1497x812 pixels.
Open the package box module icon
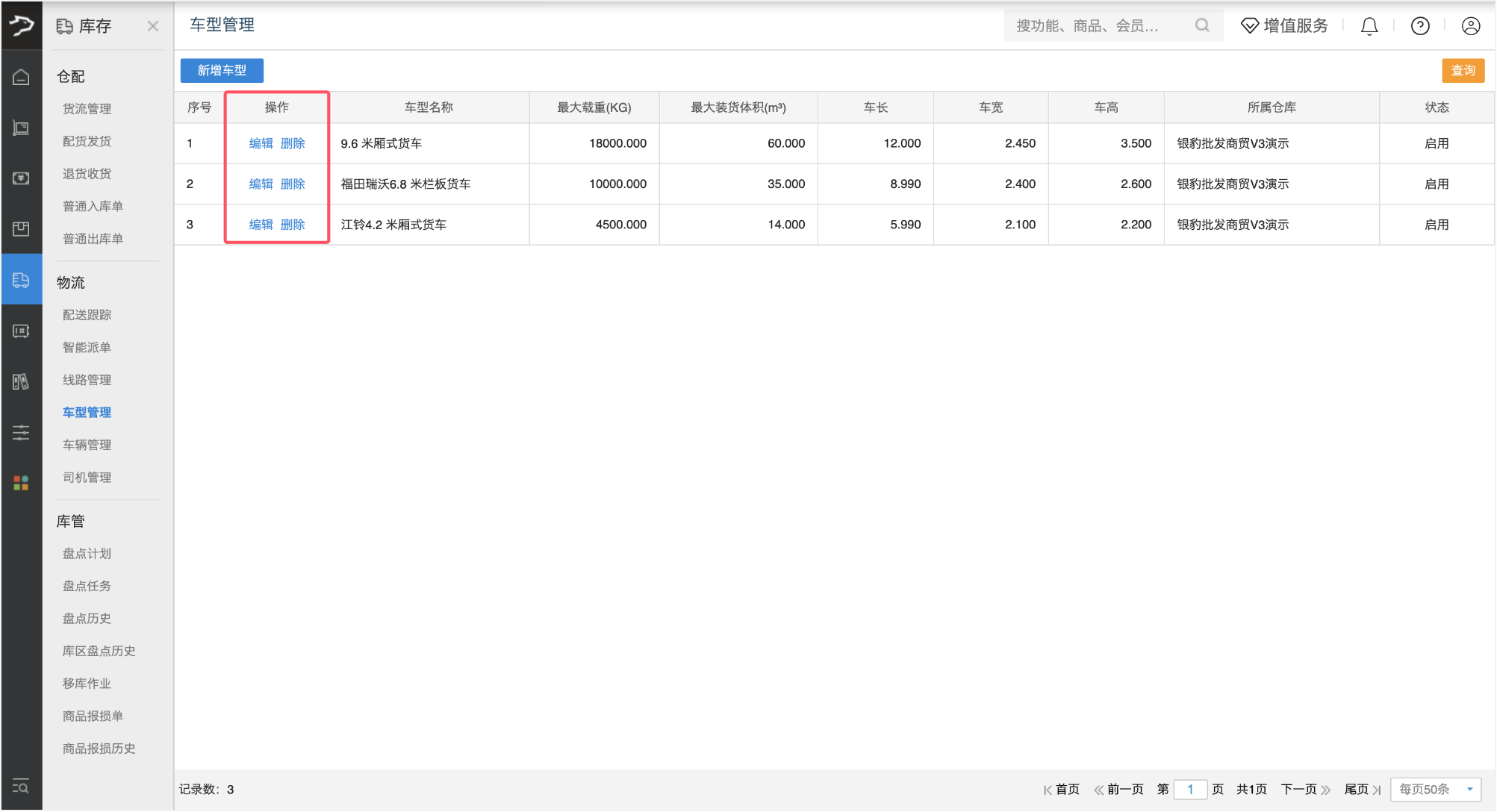coord(21,228)
